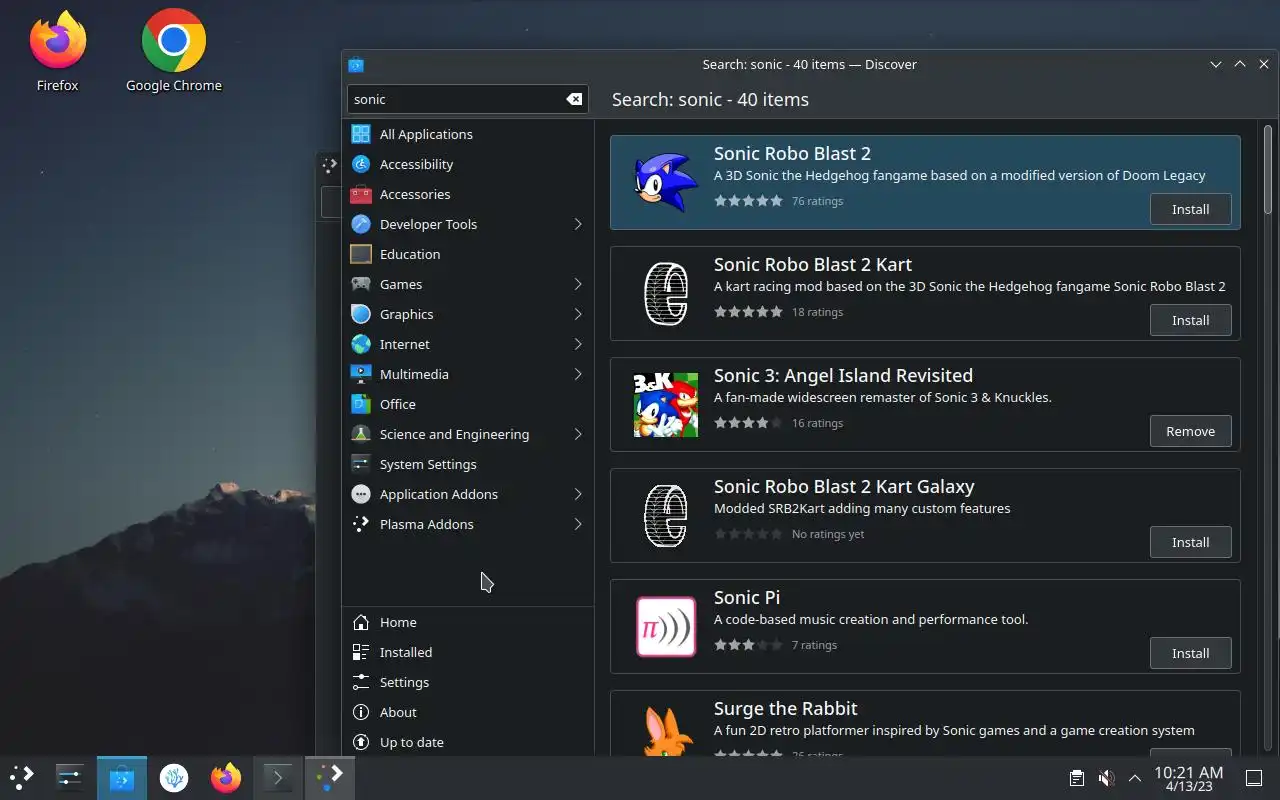
Task: Open Firefox from the desktop shortcut
Action: pyautogui.click(x=57, y=52)
